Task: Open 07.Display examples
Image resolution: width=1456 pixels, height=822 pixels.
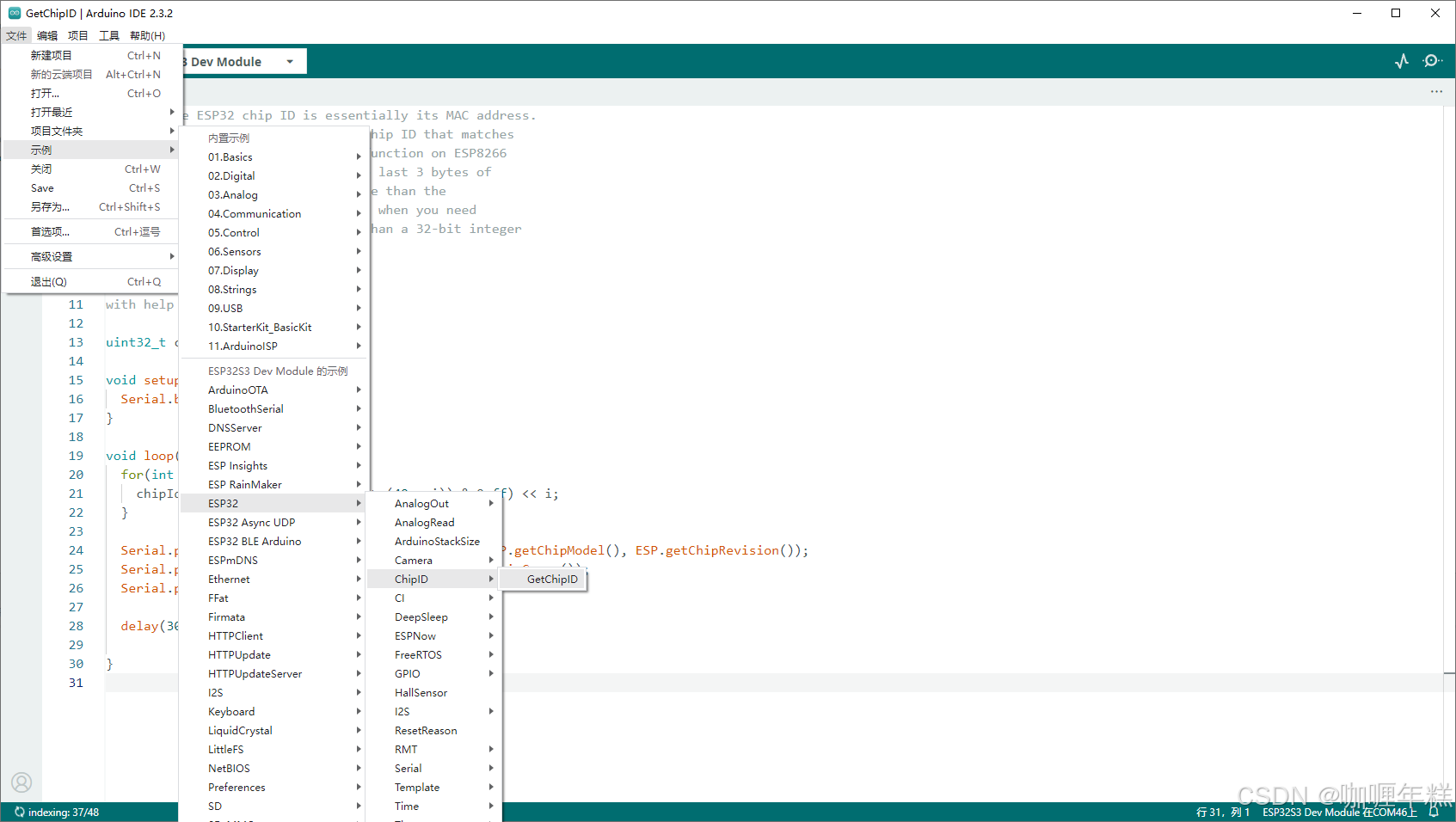Action: pos(273,270)
